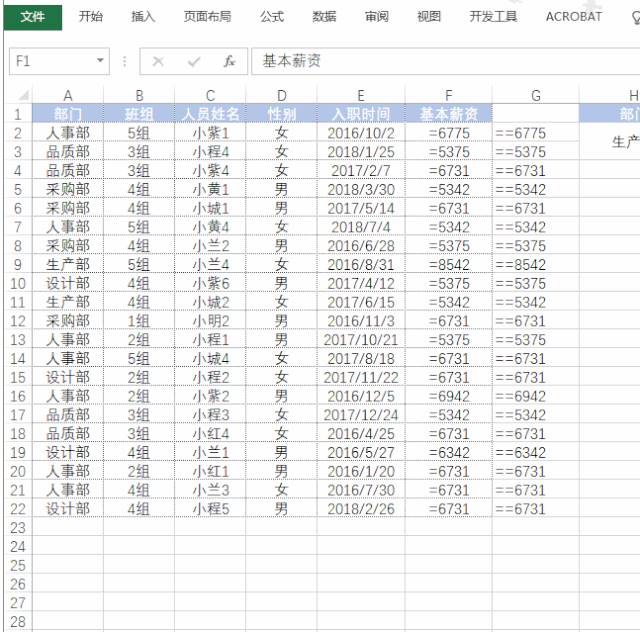Screen dimensions: 640x632
Task: Select salary cell =8542 in column F
Action: 449,264
